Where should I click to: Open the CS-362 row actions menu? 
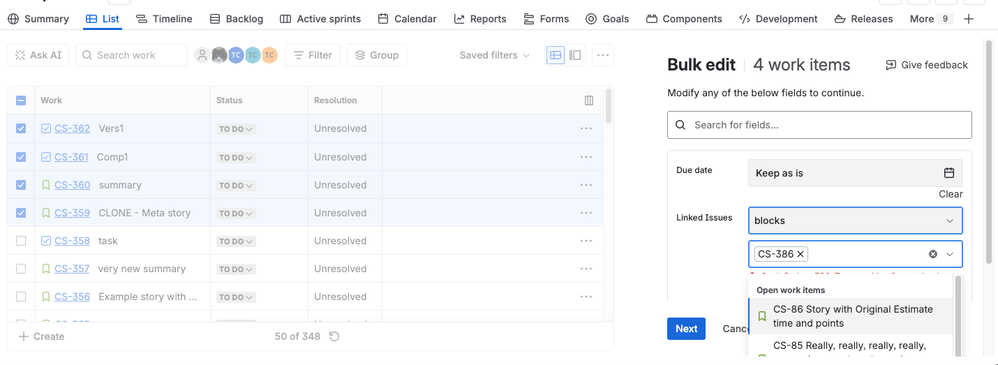(x=586, y=129)
